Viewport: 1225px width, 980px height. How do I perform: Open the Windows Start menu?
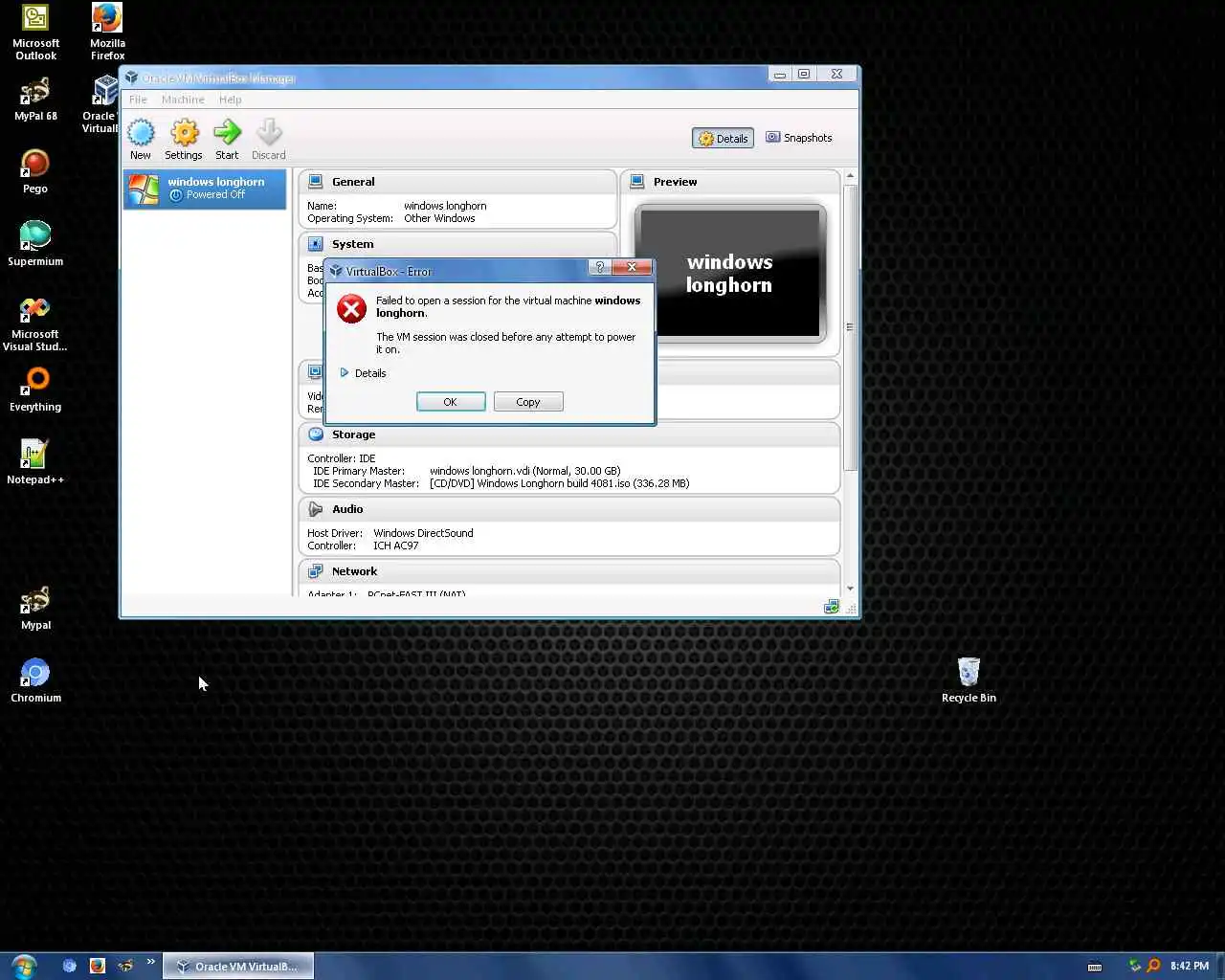(x=23, y=966)
